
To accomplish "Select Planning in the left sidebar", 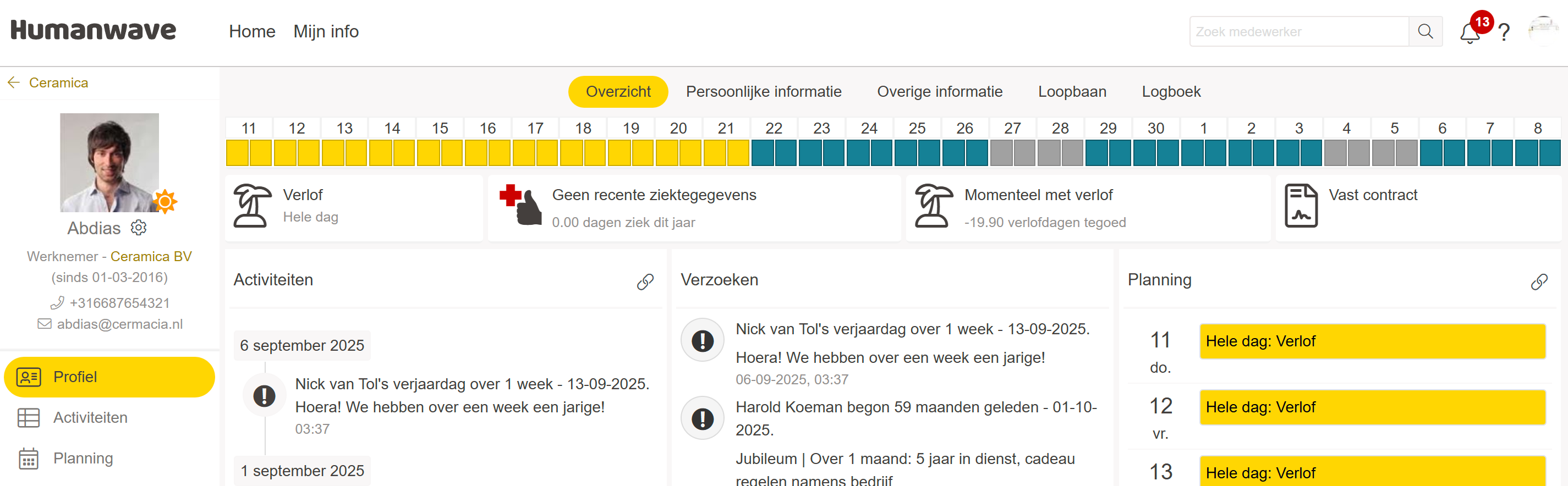I will tap(83, 458).
